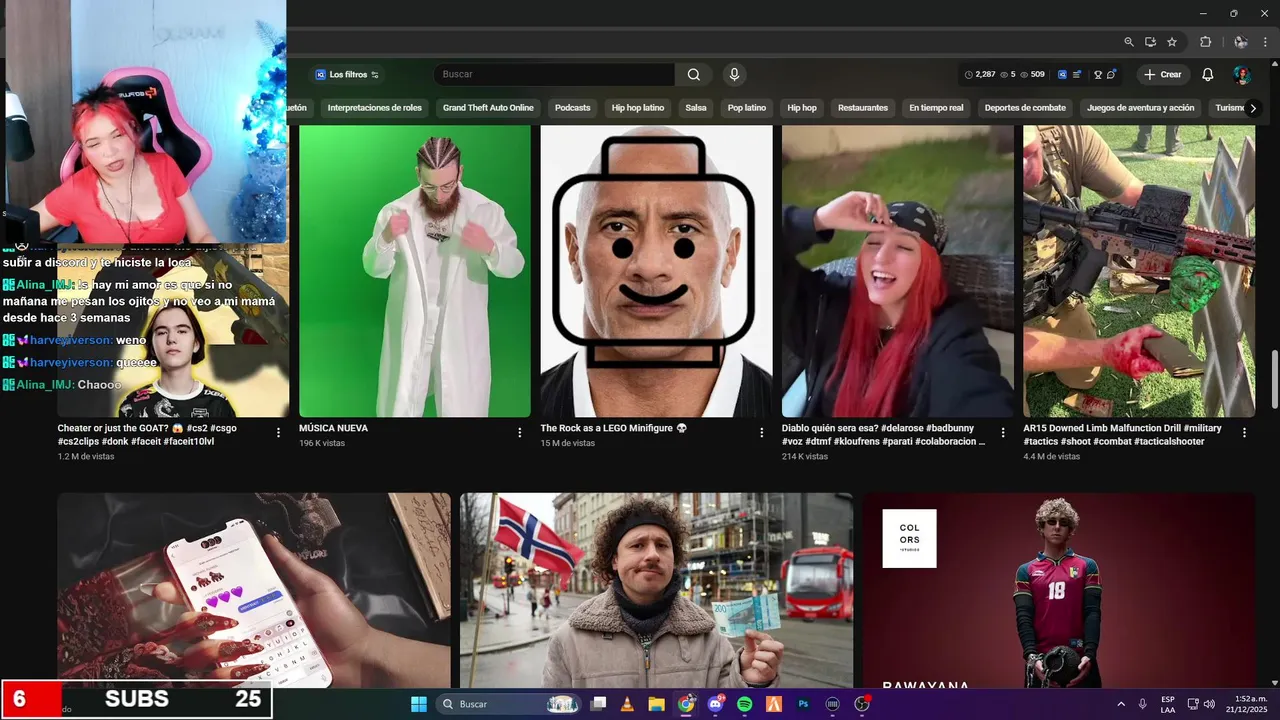Bookmark this page with the star icon
Screen dimensions: 1280x720
1172,42
